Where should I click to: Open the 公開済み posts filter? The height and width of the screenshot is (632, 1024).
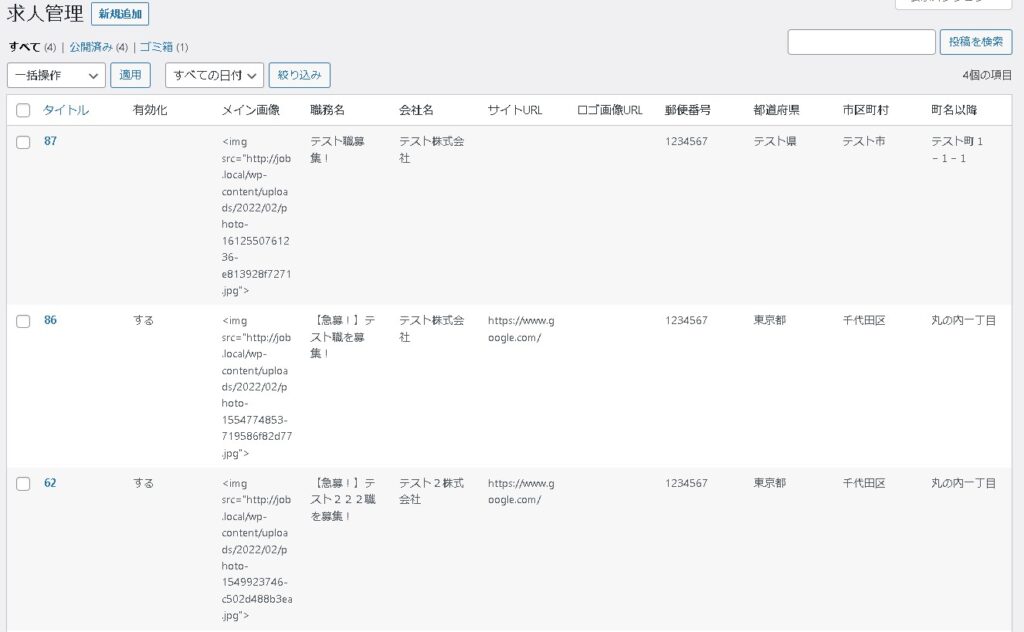91,47
